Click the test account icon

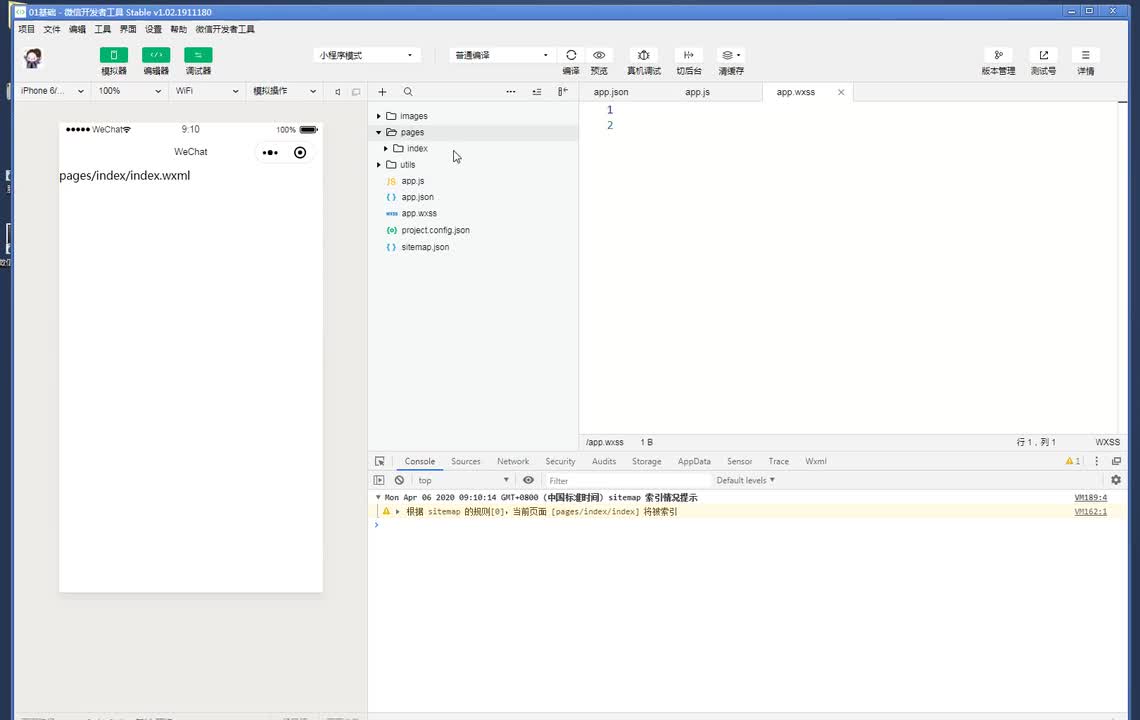(x=1043, y=55)
